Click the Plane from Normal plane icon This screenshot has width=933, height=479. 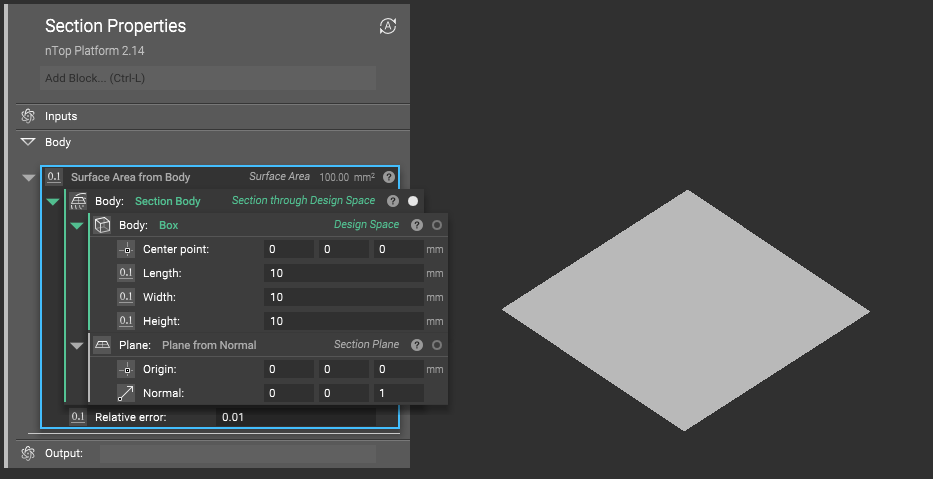click(102, 345)
